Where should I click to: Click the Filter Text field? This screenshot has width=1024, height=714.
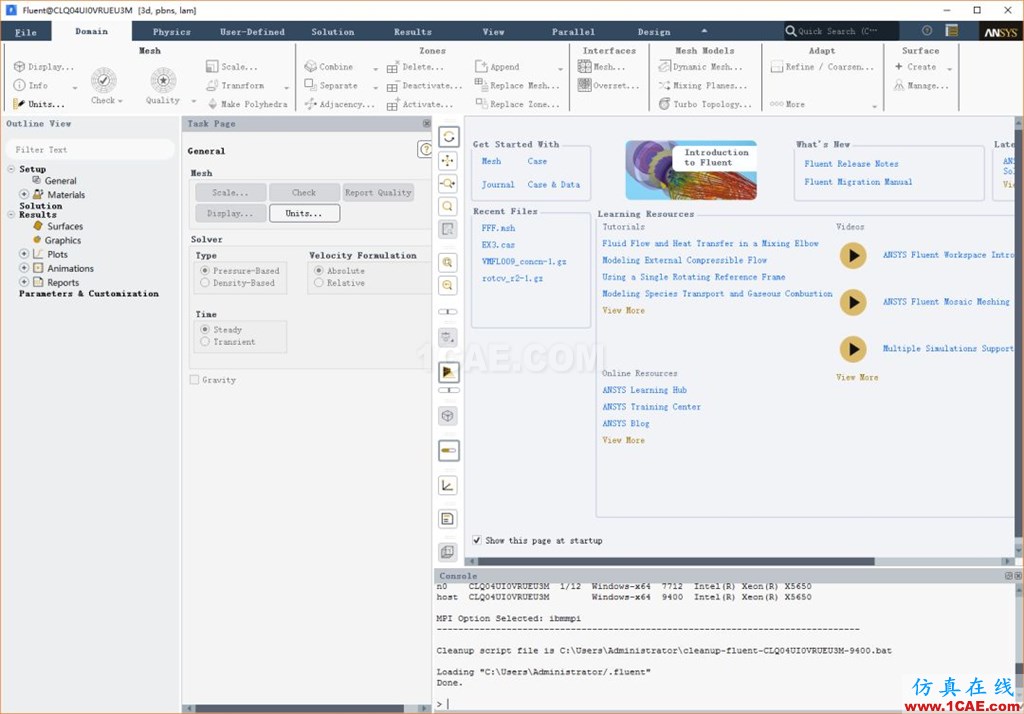tap(90, 150)
